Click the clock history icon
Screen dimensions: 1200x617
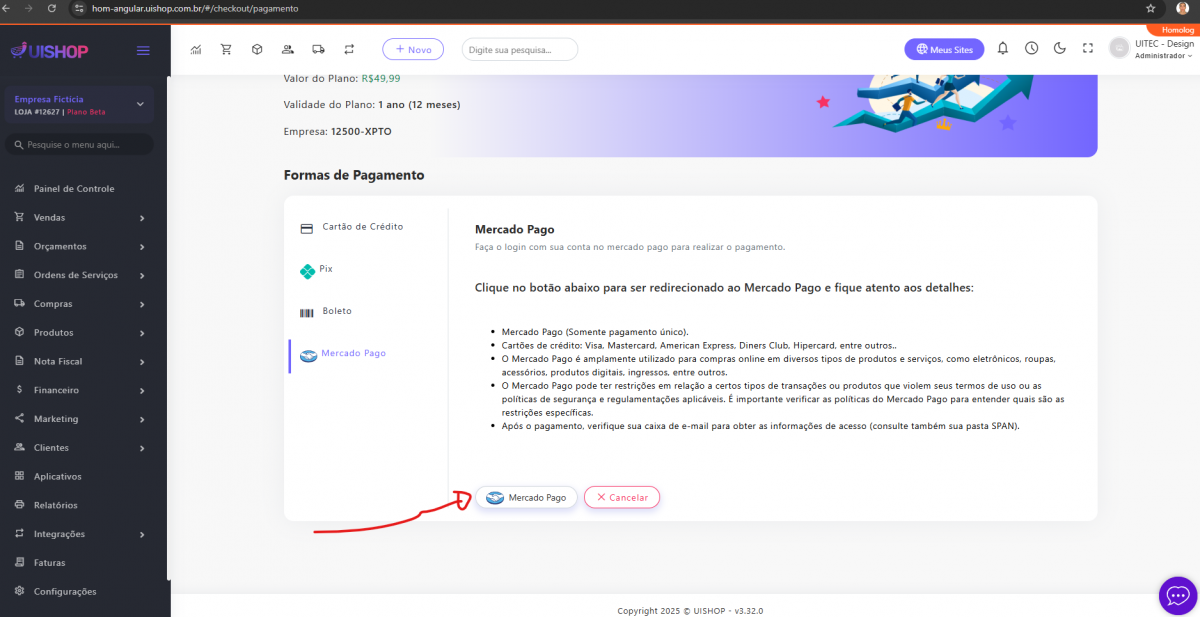tap(1031, 49)
